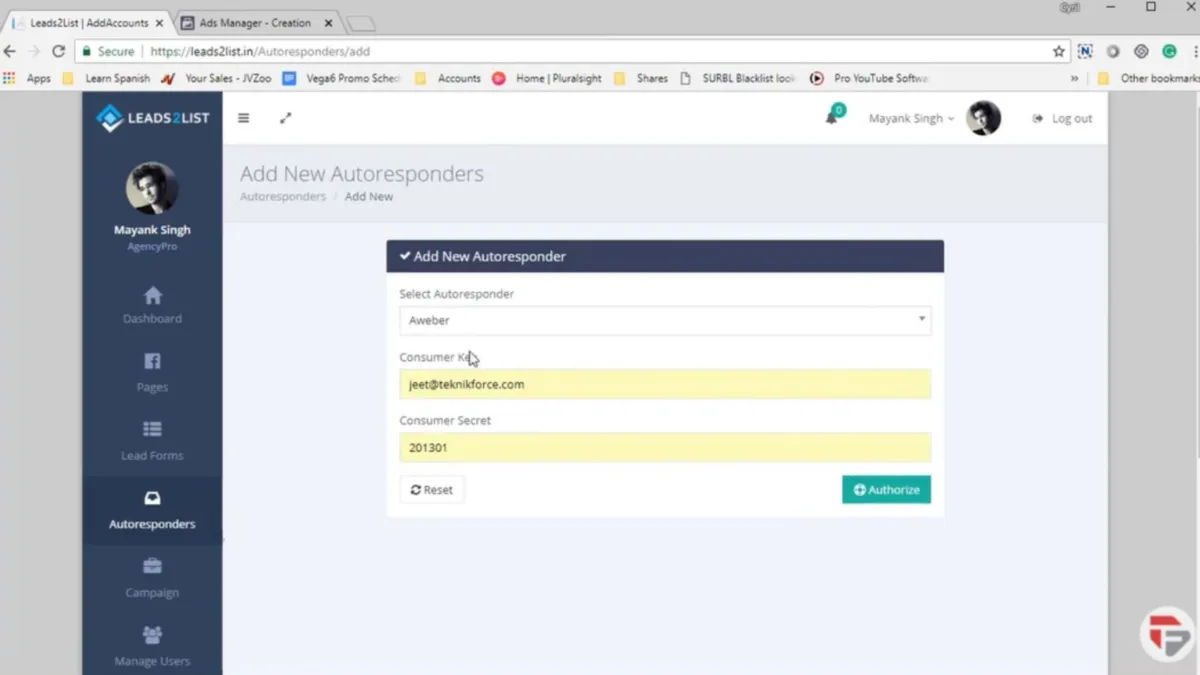
Task: Switch to the Ads Manager - Creation tab
Action: [253, 22]
